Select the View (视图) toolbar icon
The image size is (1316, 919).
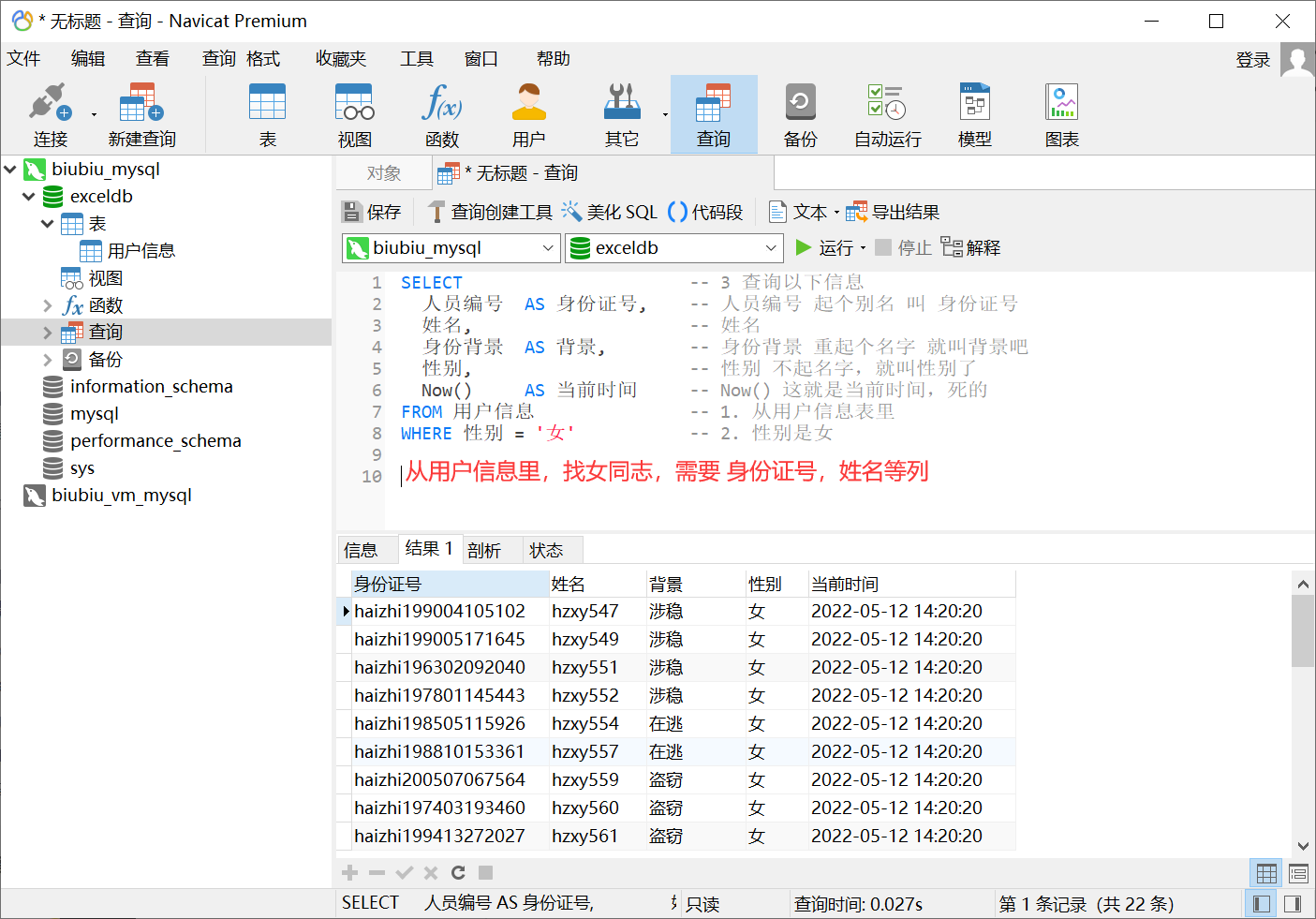pos(355,114)
